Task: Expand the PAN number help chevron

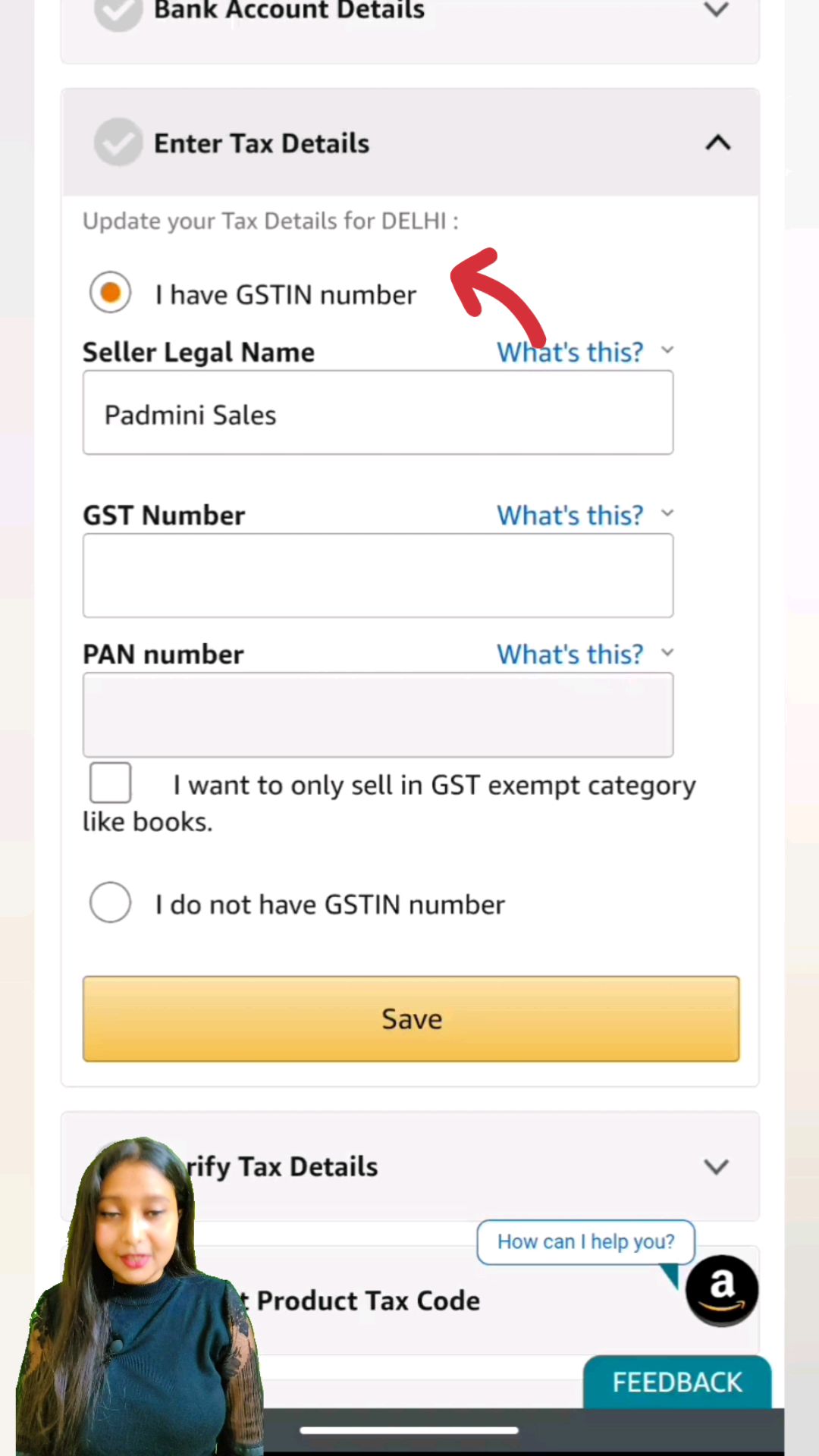Action: [x=667, y=653]
